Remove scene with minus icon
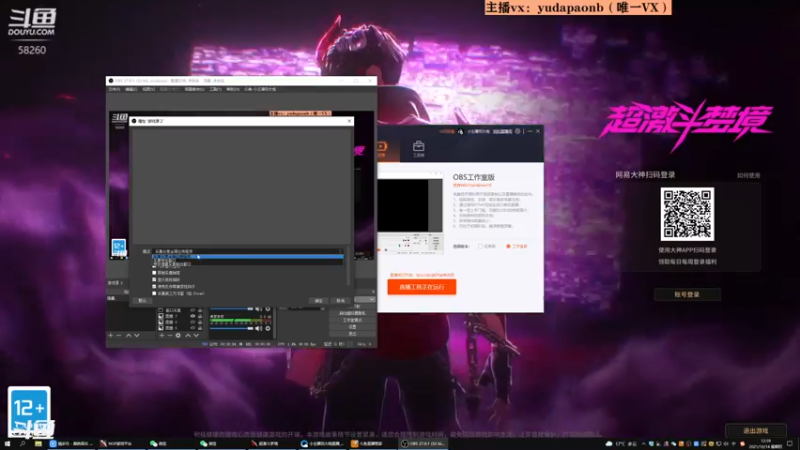Screen dimensions: 800x450 [119, 335]
